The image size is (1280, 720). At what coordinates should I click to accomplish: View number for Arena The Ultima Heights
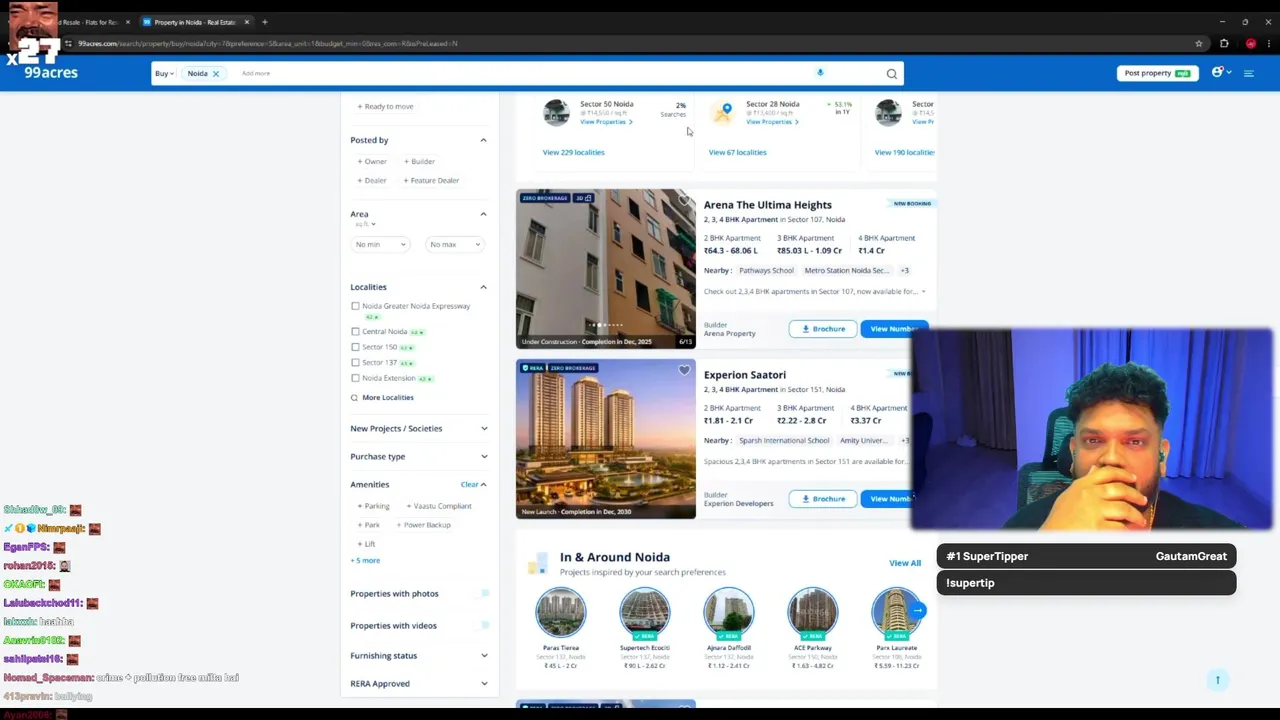pyautogui.click(x=892, y=329)
